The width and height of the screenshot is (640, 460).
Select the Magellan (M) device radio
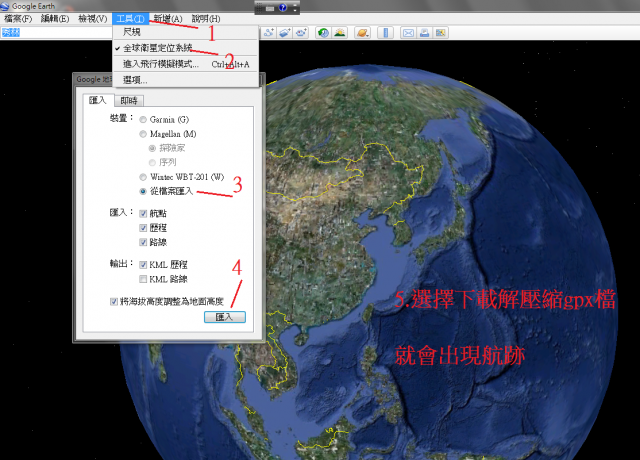143,134
